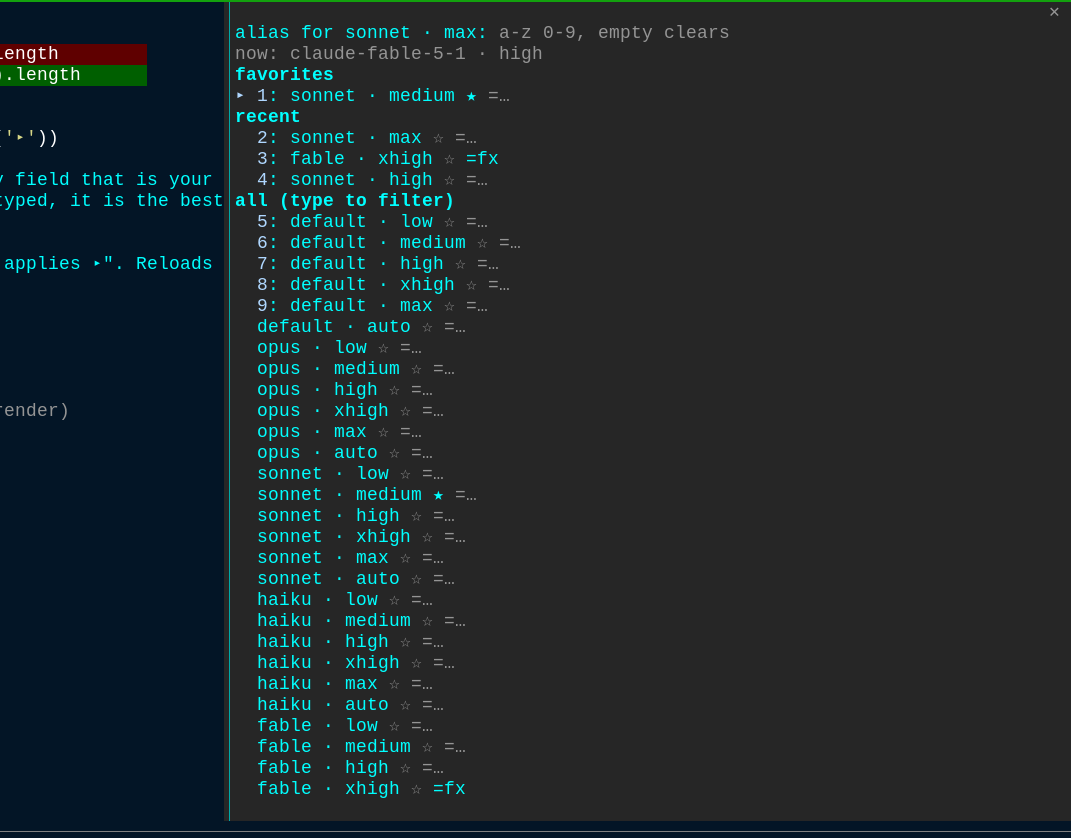Toggle star on opus high

coord(394,390)
